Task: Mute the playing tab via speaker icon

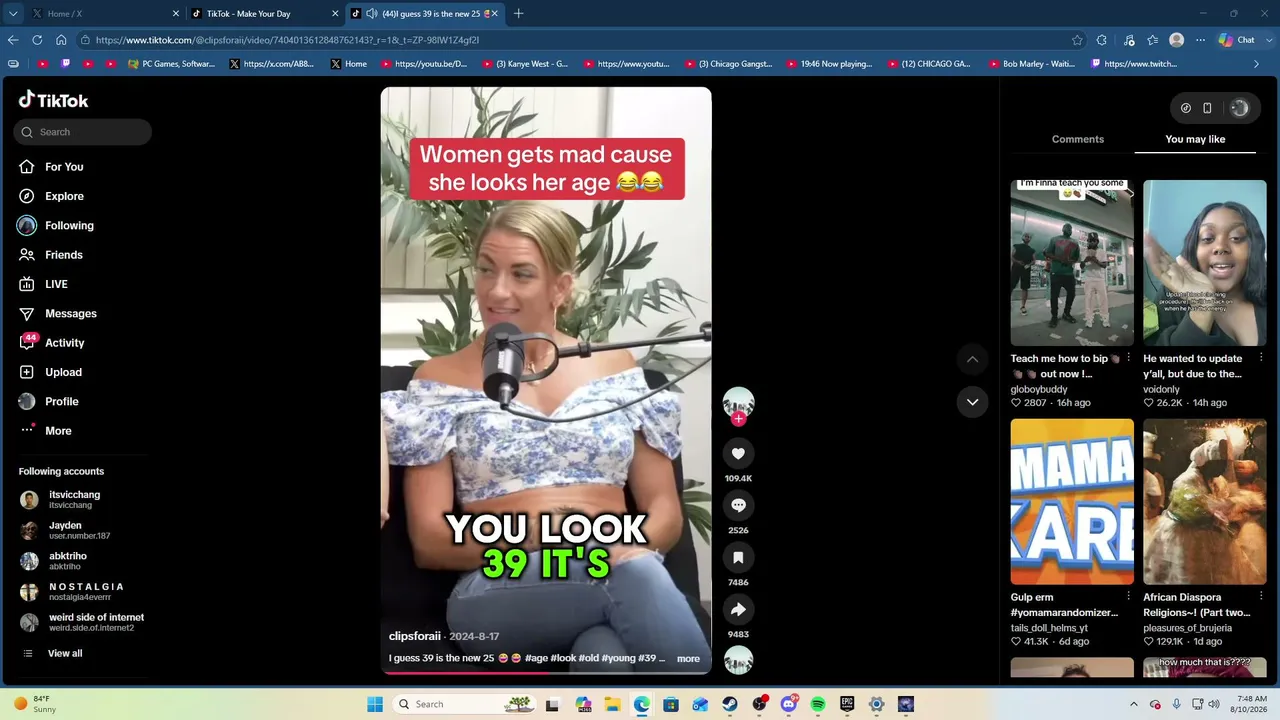Action: point(372,14)
